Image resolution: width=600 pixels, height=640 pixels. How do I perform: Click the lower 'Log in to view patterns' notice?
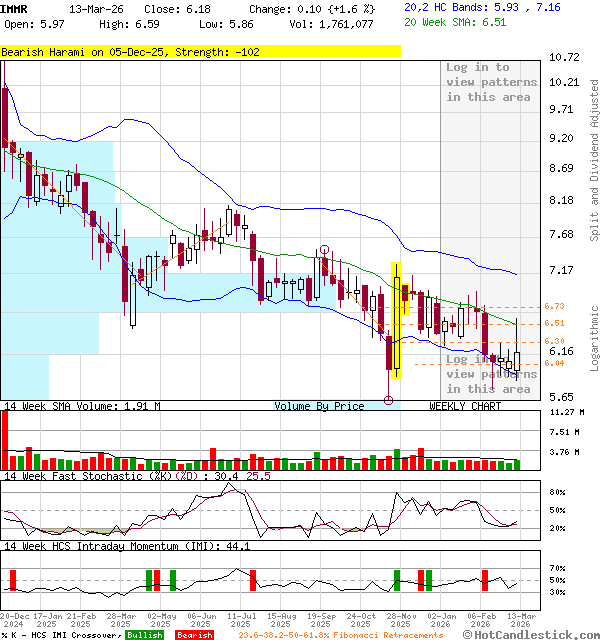490,374
